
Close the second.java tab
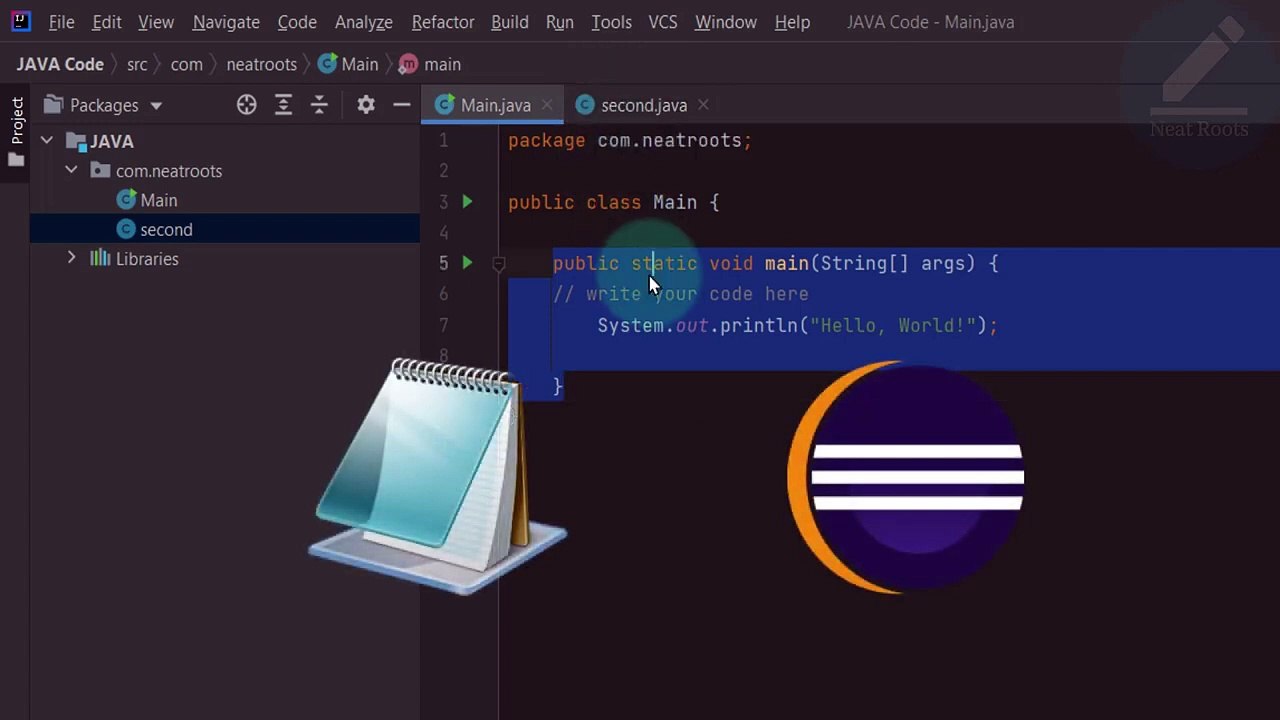tap(703, 105)
